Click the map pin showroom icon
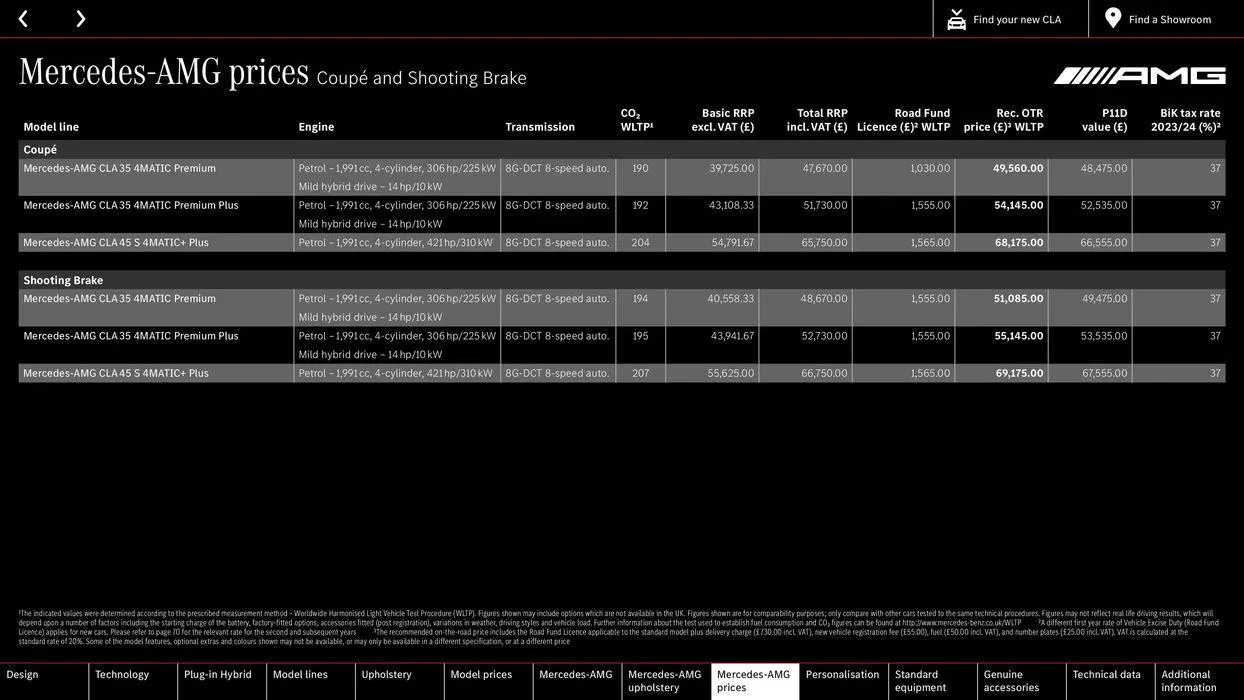 coord(1113,18)
